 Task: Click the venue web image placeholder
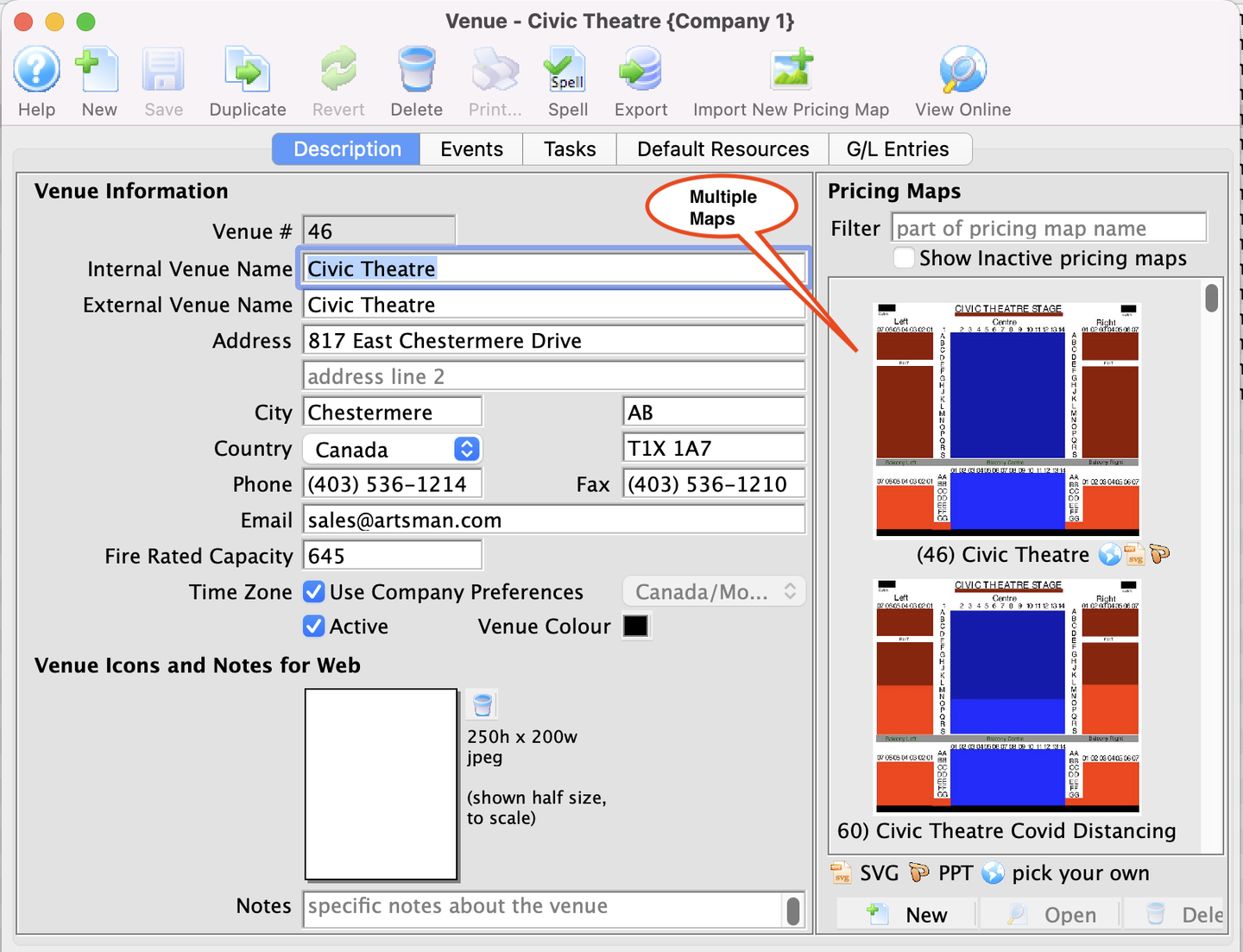(381, 784)
